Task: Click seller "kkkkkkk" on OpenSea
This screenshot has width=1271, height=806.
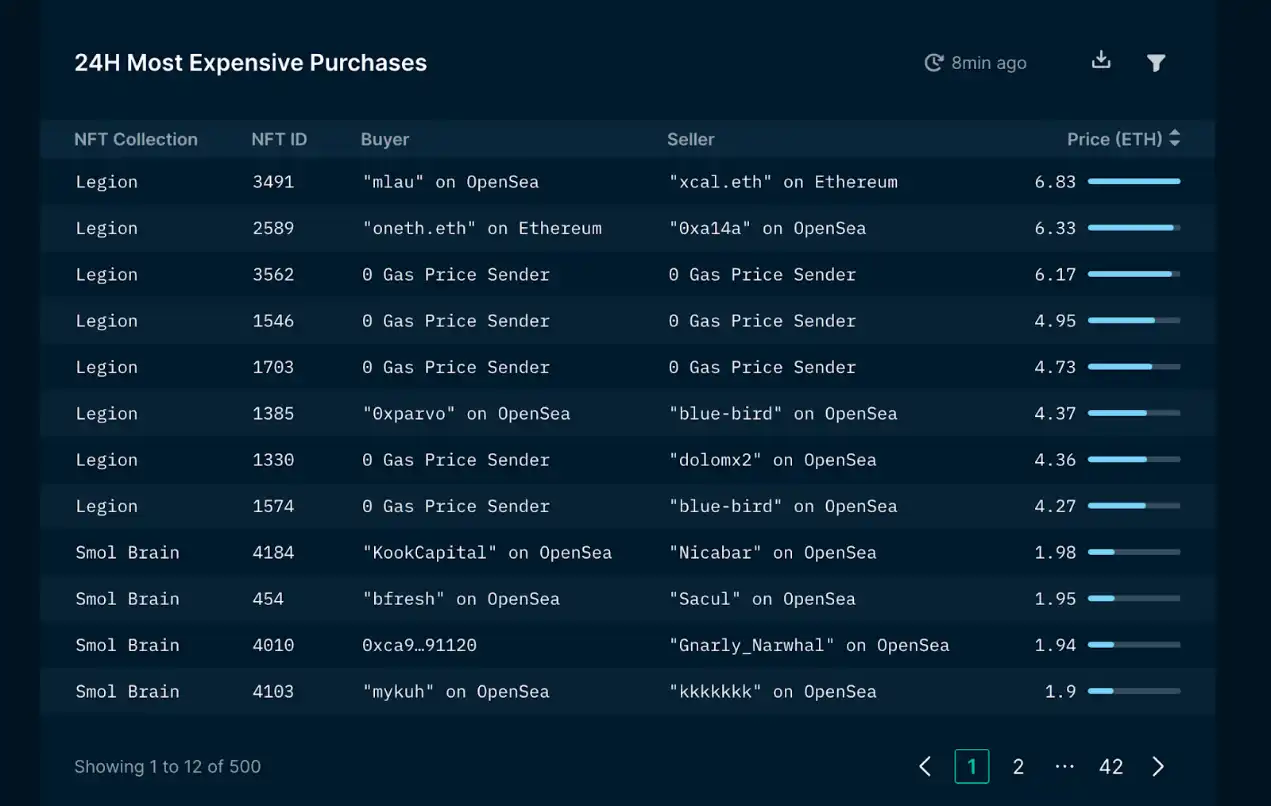Action: click(772, 691)
